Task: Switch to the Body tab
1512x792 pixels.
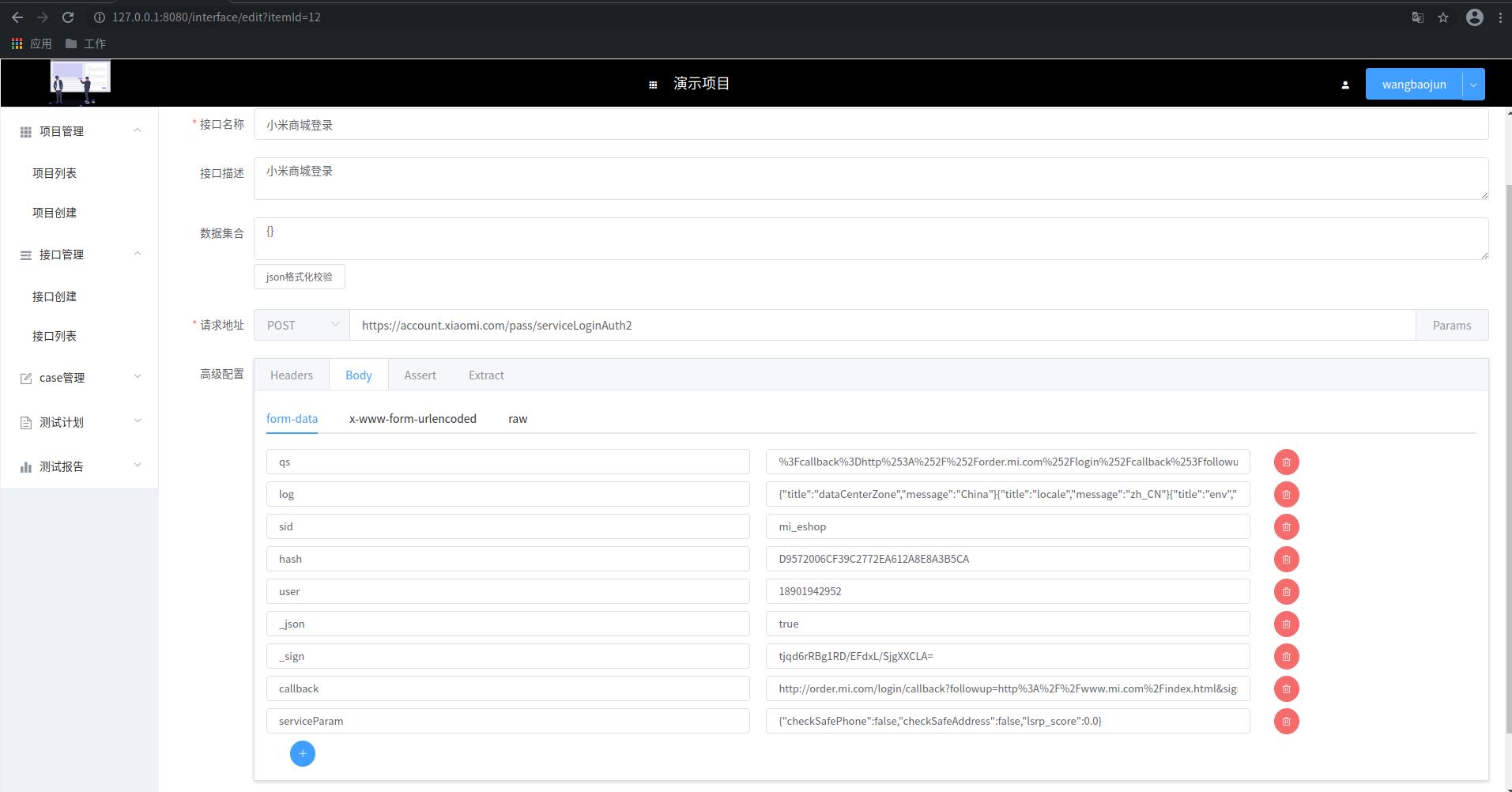Action: 359,375
